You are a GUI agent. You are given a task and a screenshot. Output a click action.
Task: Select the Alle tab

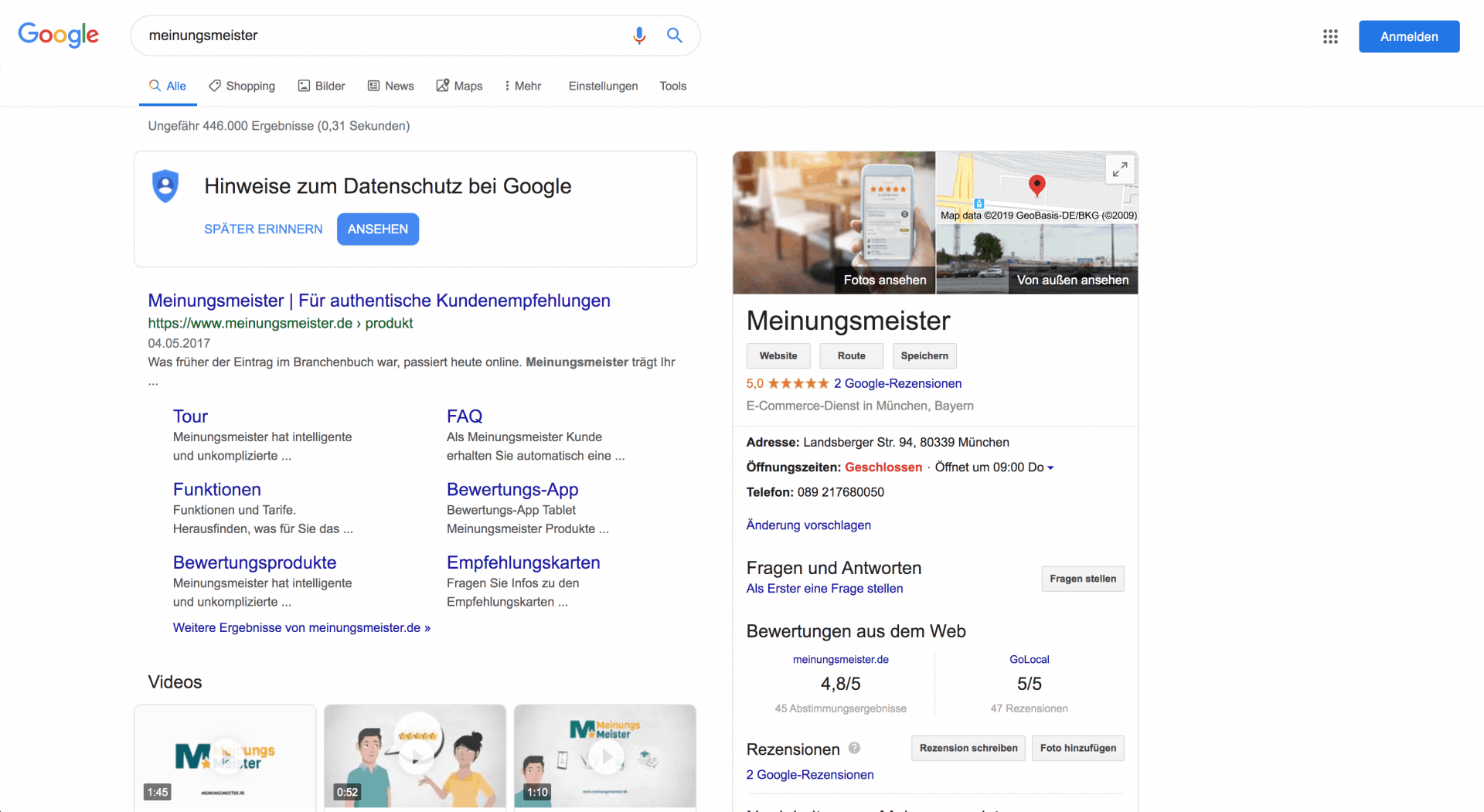[x=168, y=86]
